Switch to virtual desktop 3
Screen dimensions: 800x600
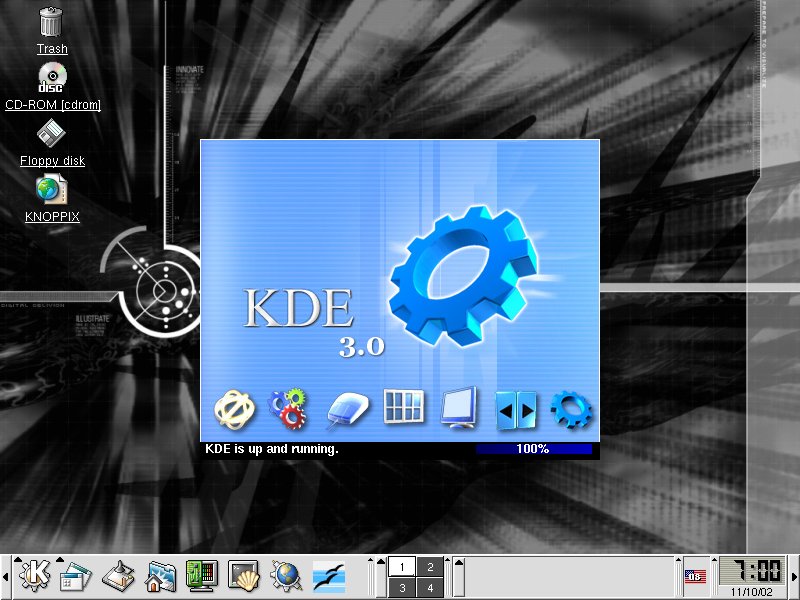tap(402, 588)
